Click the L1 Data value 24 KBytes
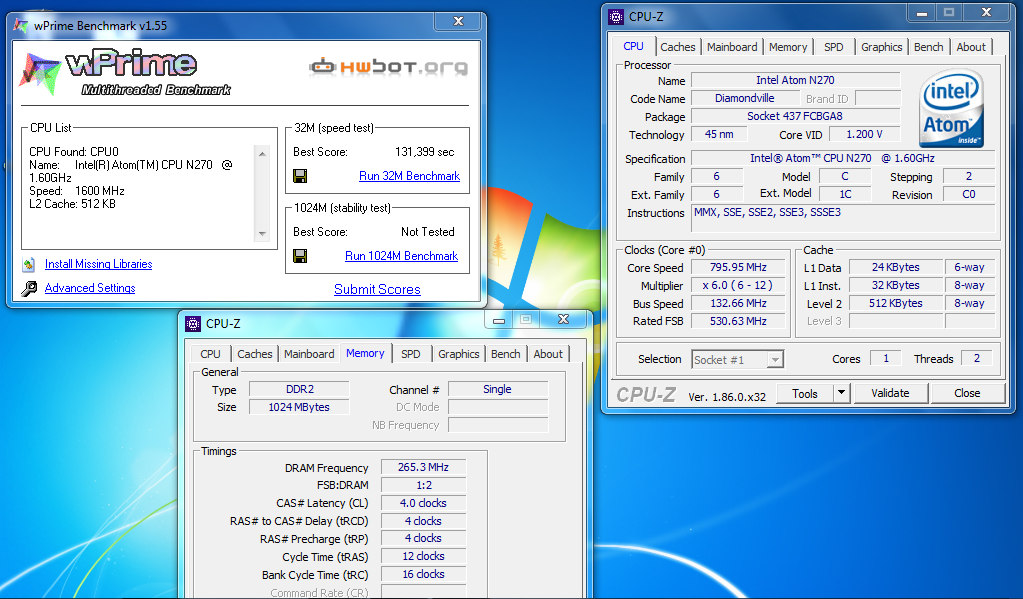The height and width of the screenshot is (599, 1023). [896, 268]
